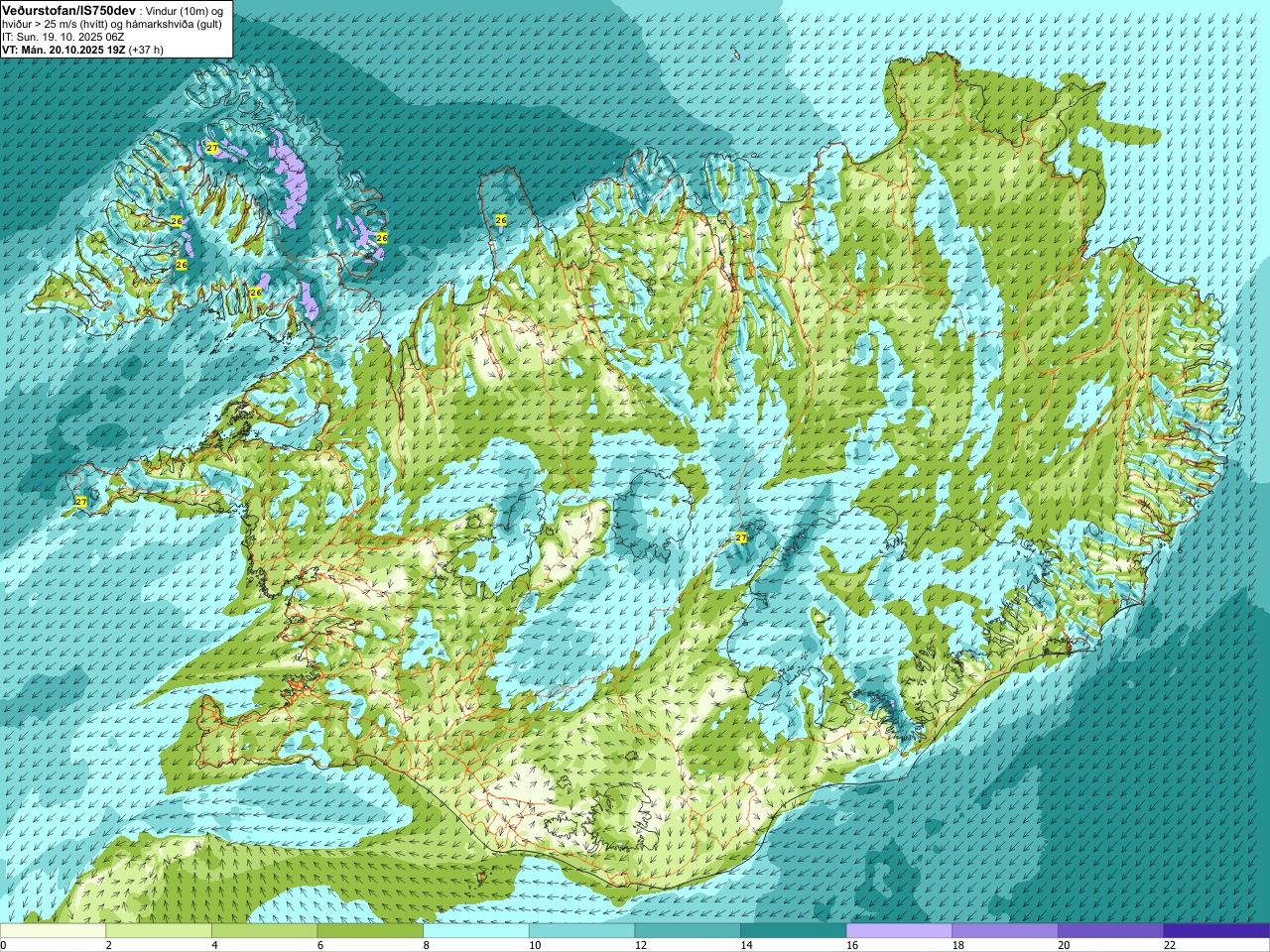Click the 'VT: Mán. 20.10.2025 19Z' valid time
The height and width of the screenshot is (952, 1270).
63,50
